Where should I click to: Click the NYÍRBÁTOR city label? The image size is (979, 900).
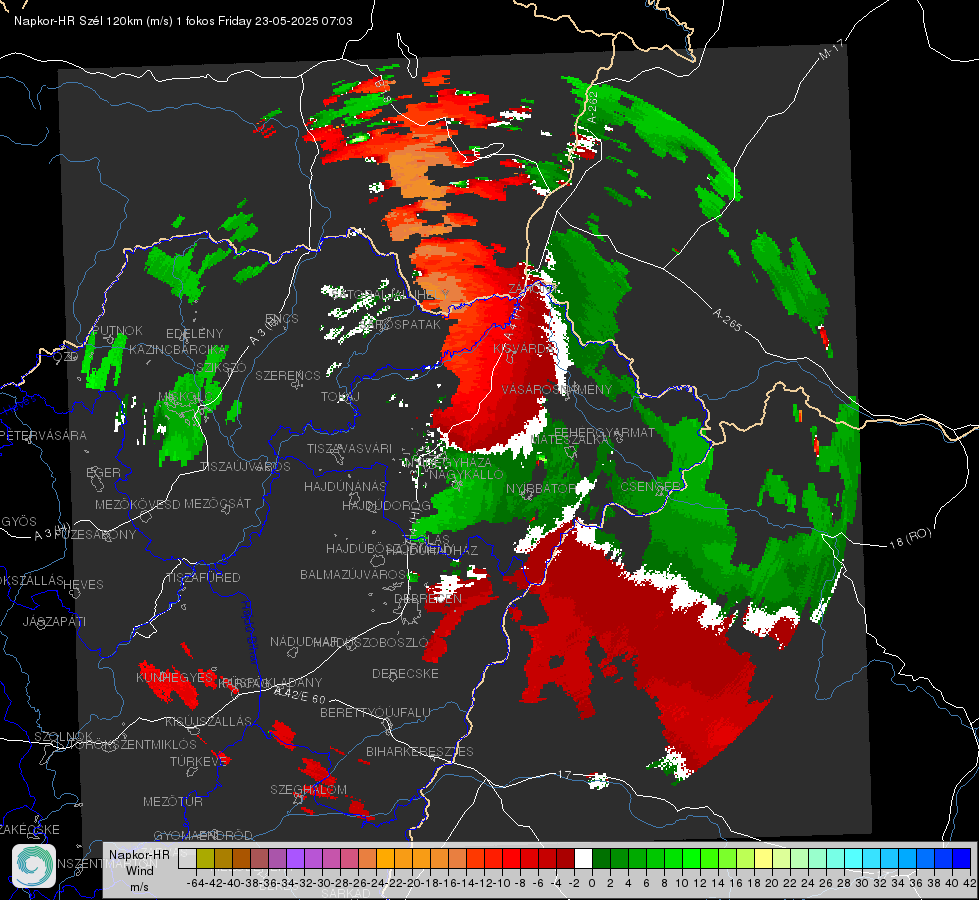(541, 488)
